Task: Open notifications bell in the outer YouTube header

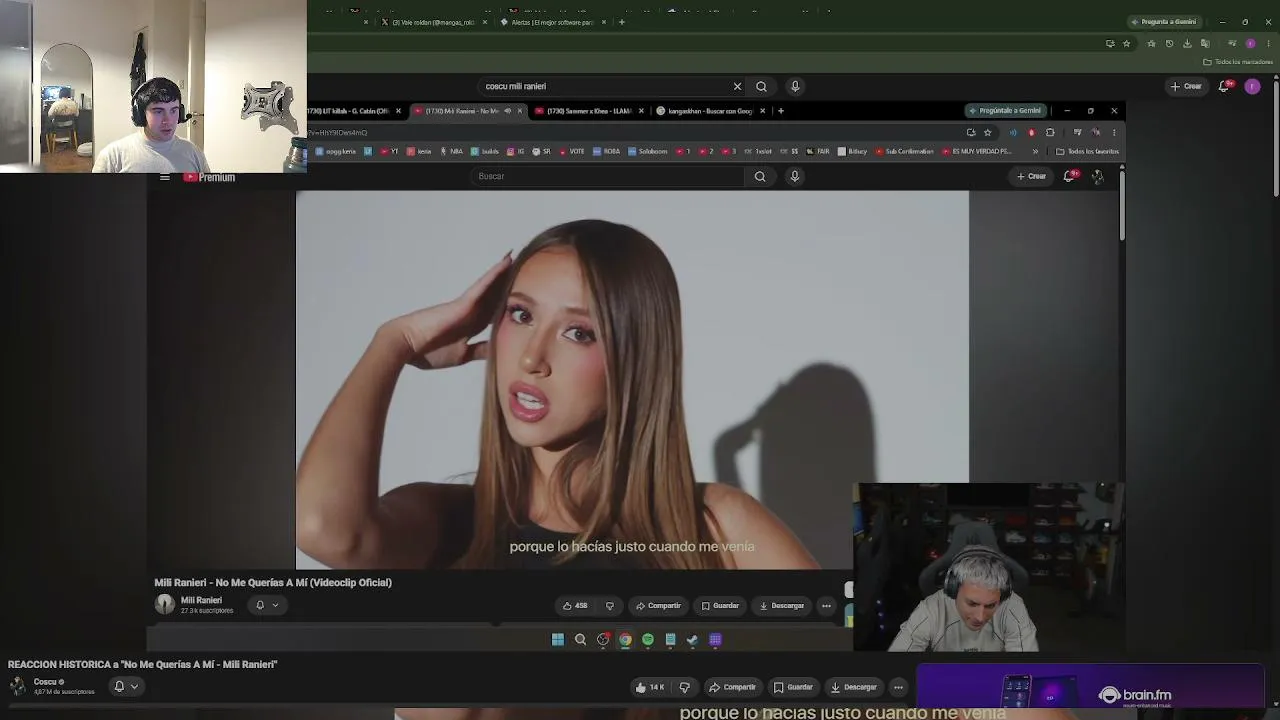Action: 1224,86
